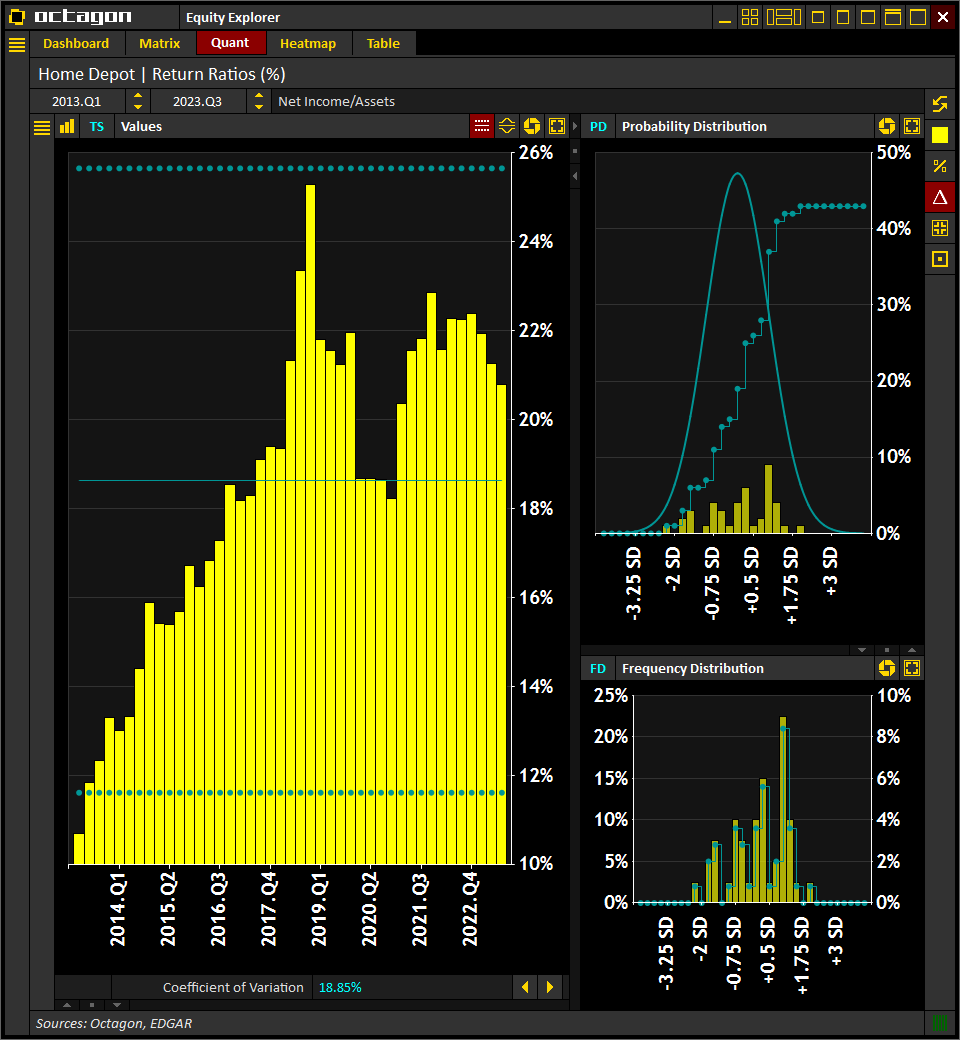Click the swap arrows sidebar icon
This screenshot has width=960, height=1040.
pyautogui.click(x=940, y=104)
